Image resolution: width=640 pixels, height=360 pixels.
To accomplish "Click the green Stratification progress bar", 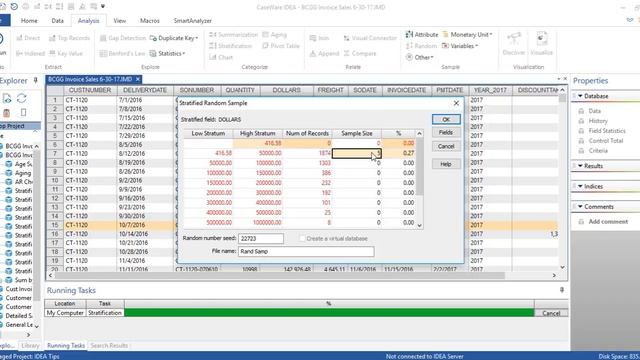I will tap(329, 313).
